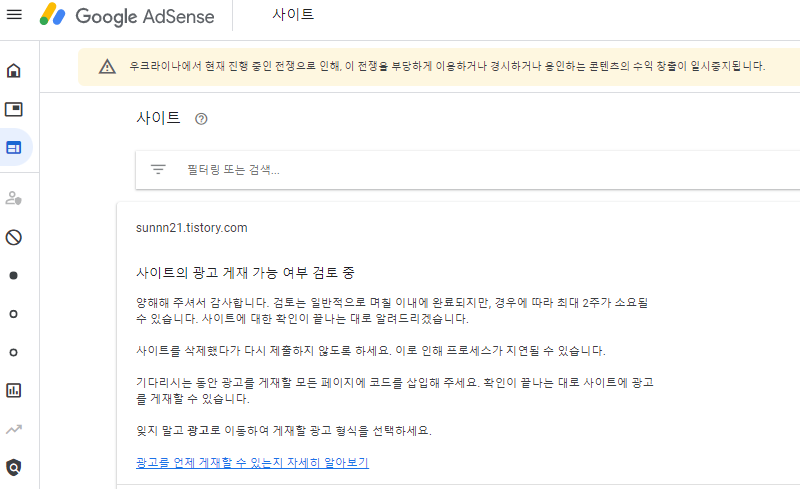Click the filled dot sidebar item
The image size is (800, 489).
14,276
